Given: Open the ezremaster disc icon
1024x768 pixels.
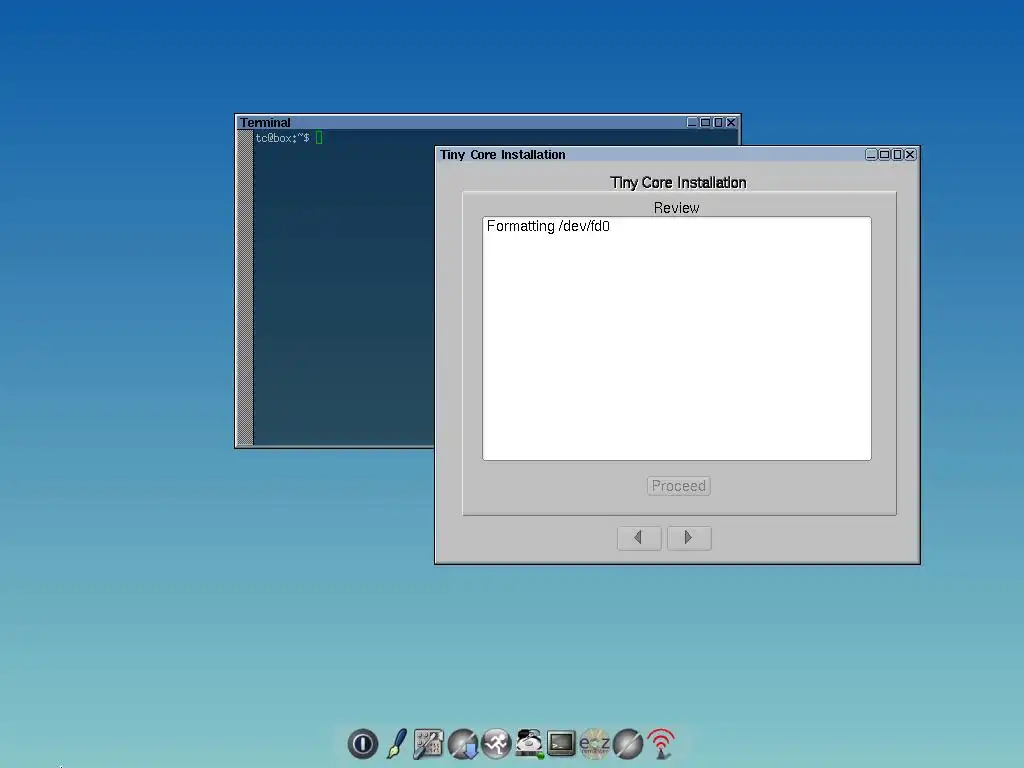Looking at the screenshot, I should pyautogui.click(x=594, y=744).
